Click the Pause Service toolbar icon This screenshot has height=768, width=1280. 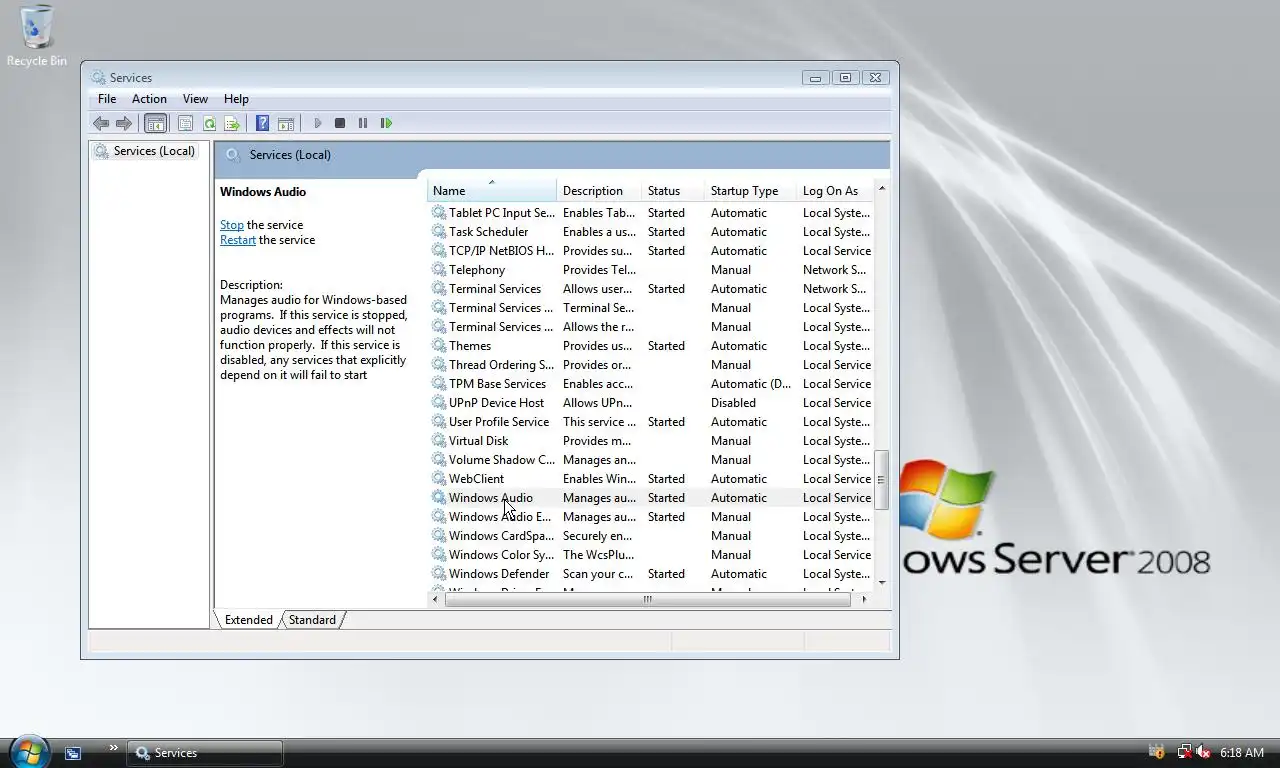tap(363, 123)
